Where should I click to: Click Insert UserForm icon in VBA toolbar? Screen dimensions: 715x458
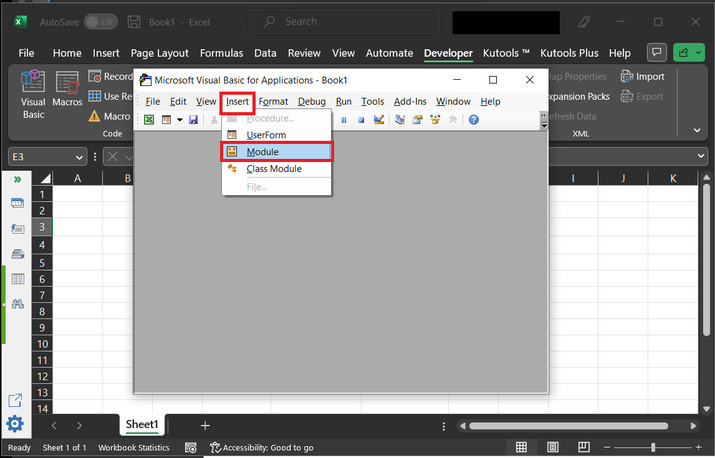[166, 120]
